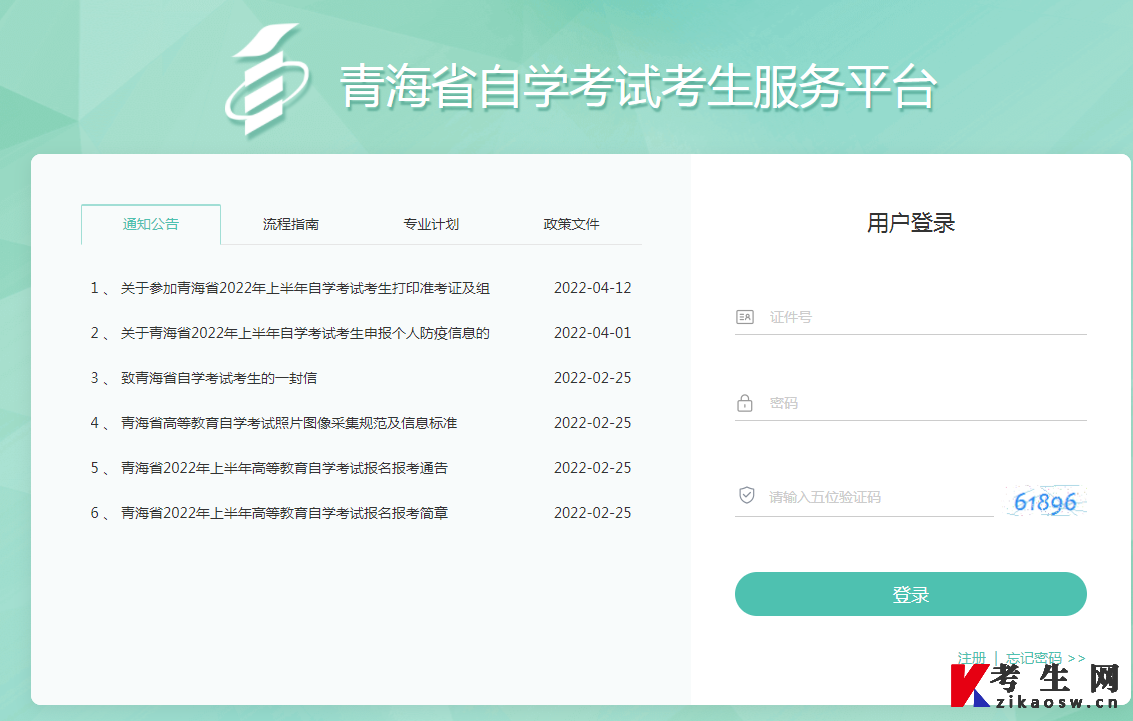Open the 报名报考通告 notice
Screen dimensions: 1133x721
[284, 468]
